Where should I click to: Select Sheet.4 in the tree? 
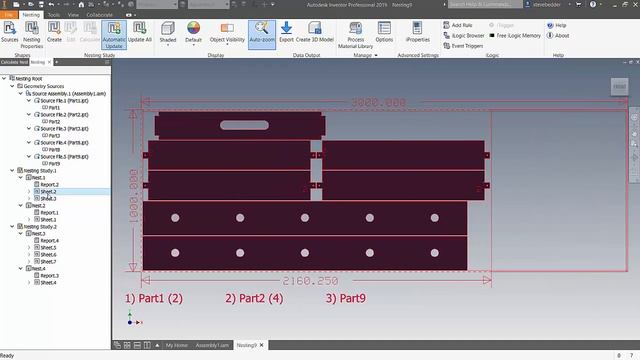point(48,282)
